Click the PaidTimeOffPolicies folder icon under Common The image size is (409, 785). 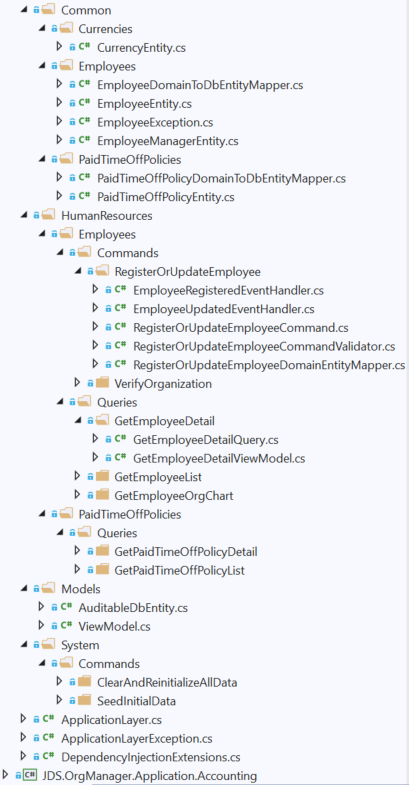pyautogui.click(x=67, y=160)
